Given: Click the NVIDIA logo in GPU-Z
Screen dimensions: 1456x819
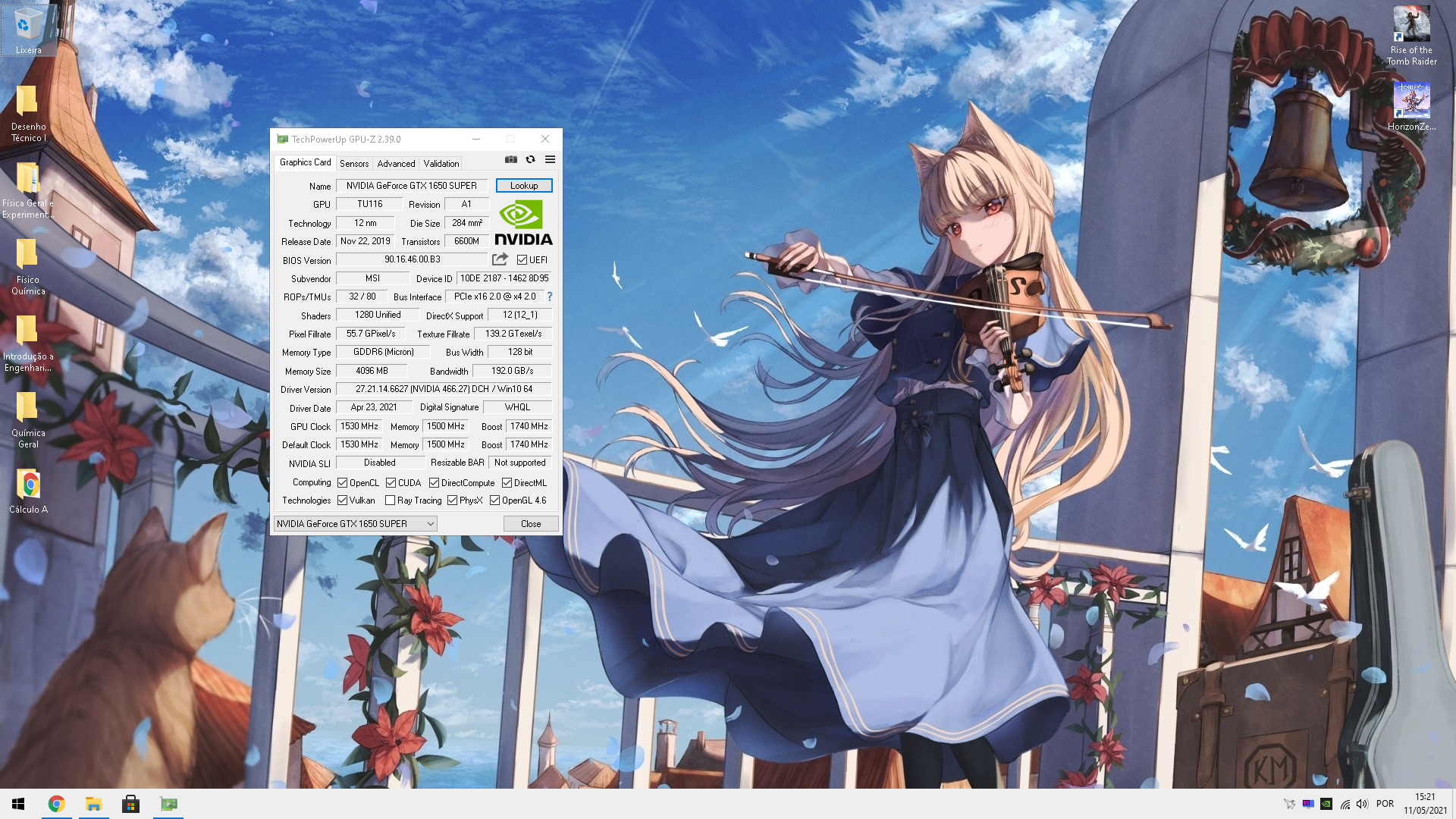Looking at the screenshot, I should coord(523,222).
